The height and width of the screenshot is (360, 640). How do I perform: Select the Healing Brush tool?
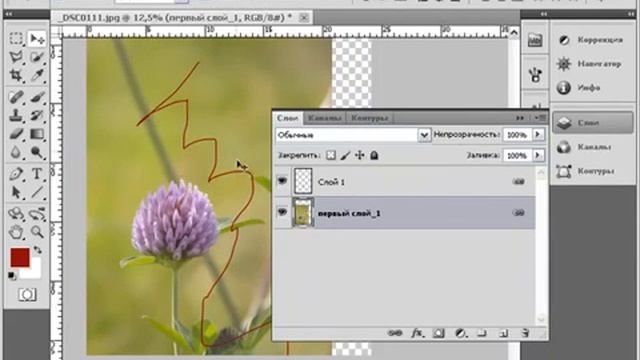point(16,97)
